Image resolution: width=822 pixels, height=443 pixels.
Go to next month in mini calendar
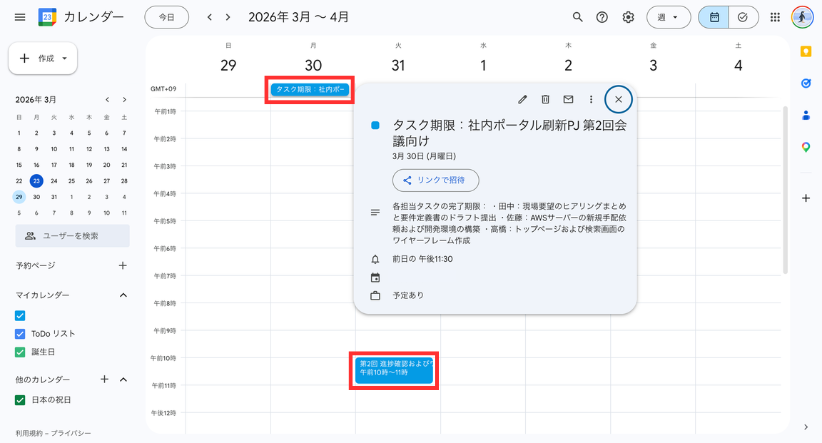[x=124, y=100]
